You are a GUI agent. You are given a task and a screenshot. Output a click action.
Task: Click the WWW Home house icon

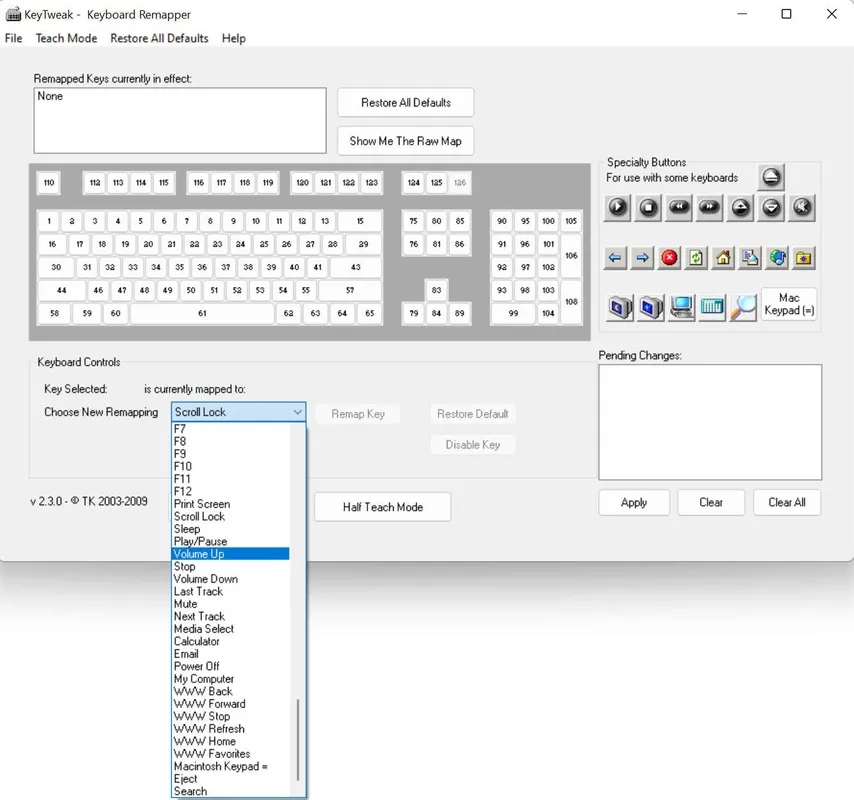723,258
